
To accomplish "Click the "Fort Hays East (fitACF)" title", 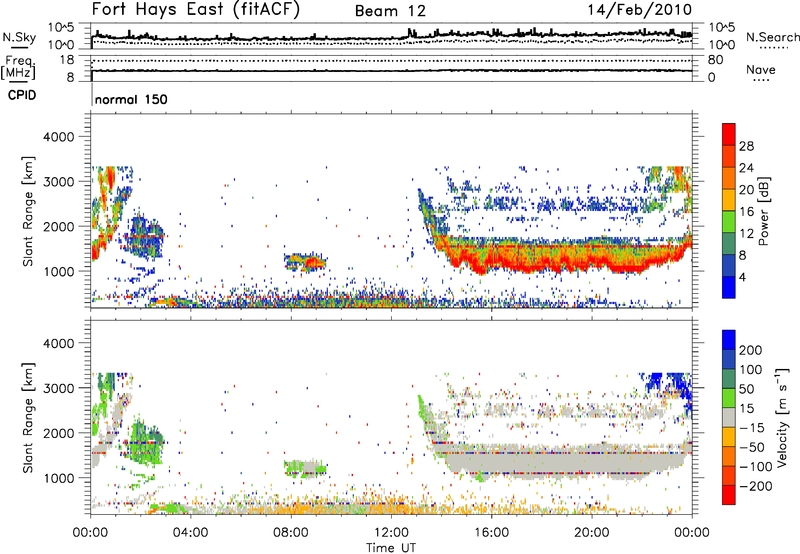I will tap(196, 9).
